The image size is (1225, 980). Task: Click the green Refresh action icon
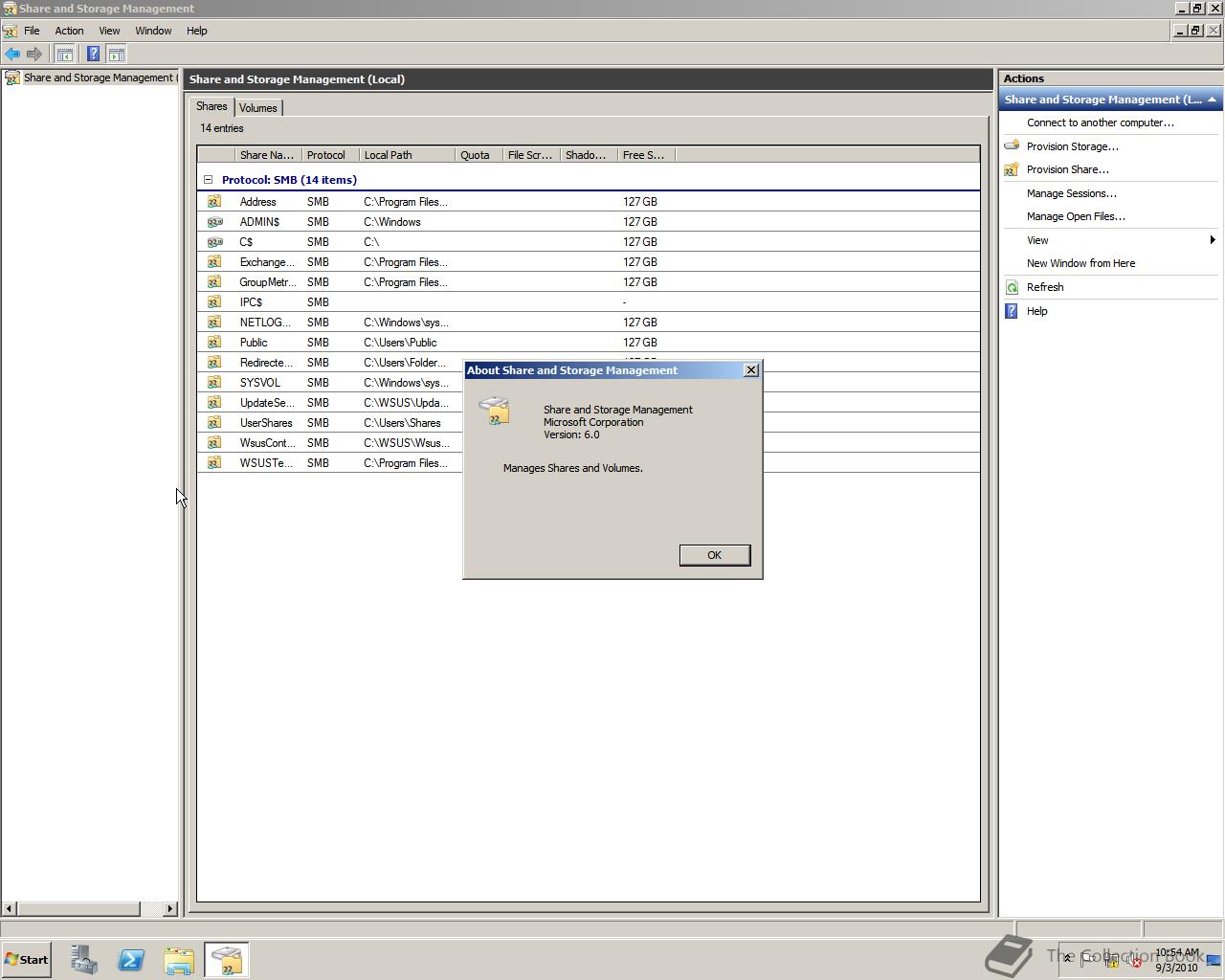1012,287
